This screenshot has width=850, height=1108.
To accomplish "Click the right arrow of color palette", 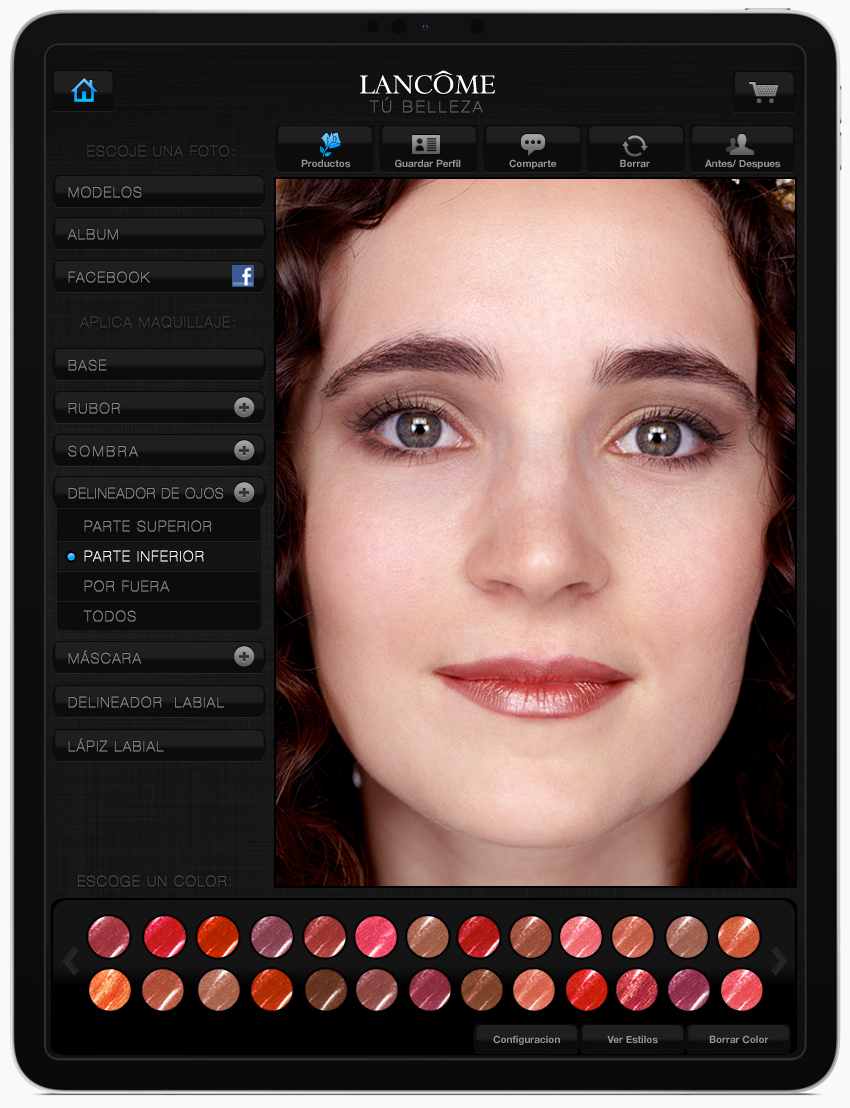I will pyautogui.click(x=779, y=962).
